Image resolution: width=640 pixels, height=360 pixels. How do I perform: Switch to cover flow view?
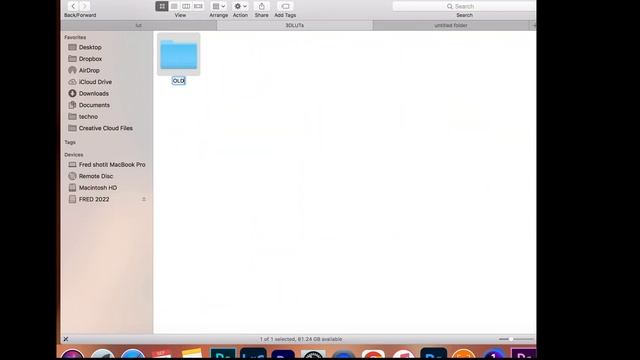click(198, 6)
